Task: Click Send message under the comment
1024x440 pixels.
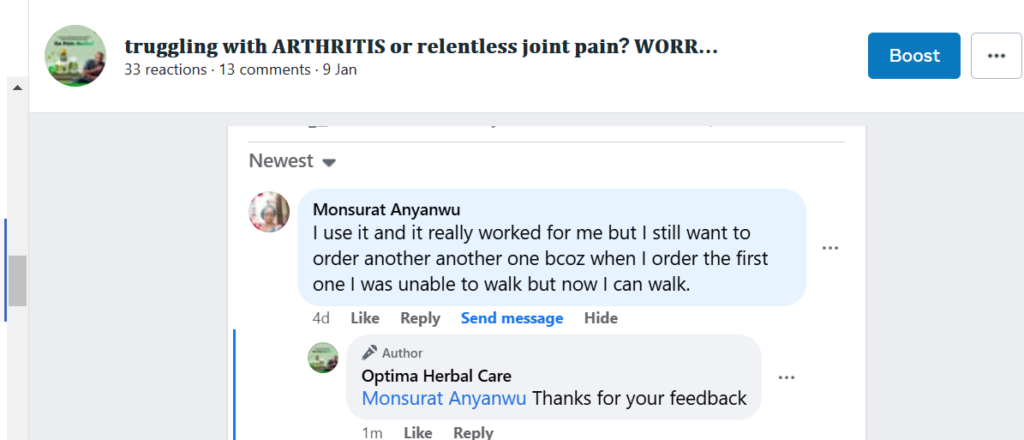Action: (512, 318)
